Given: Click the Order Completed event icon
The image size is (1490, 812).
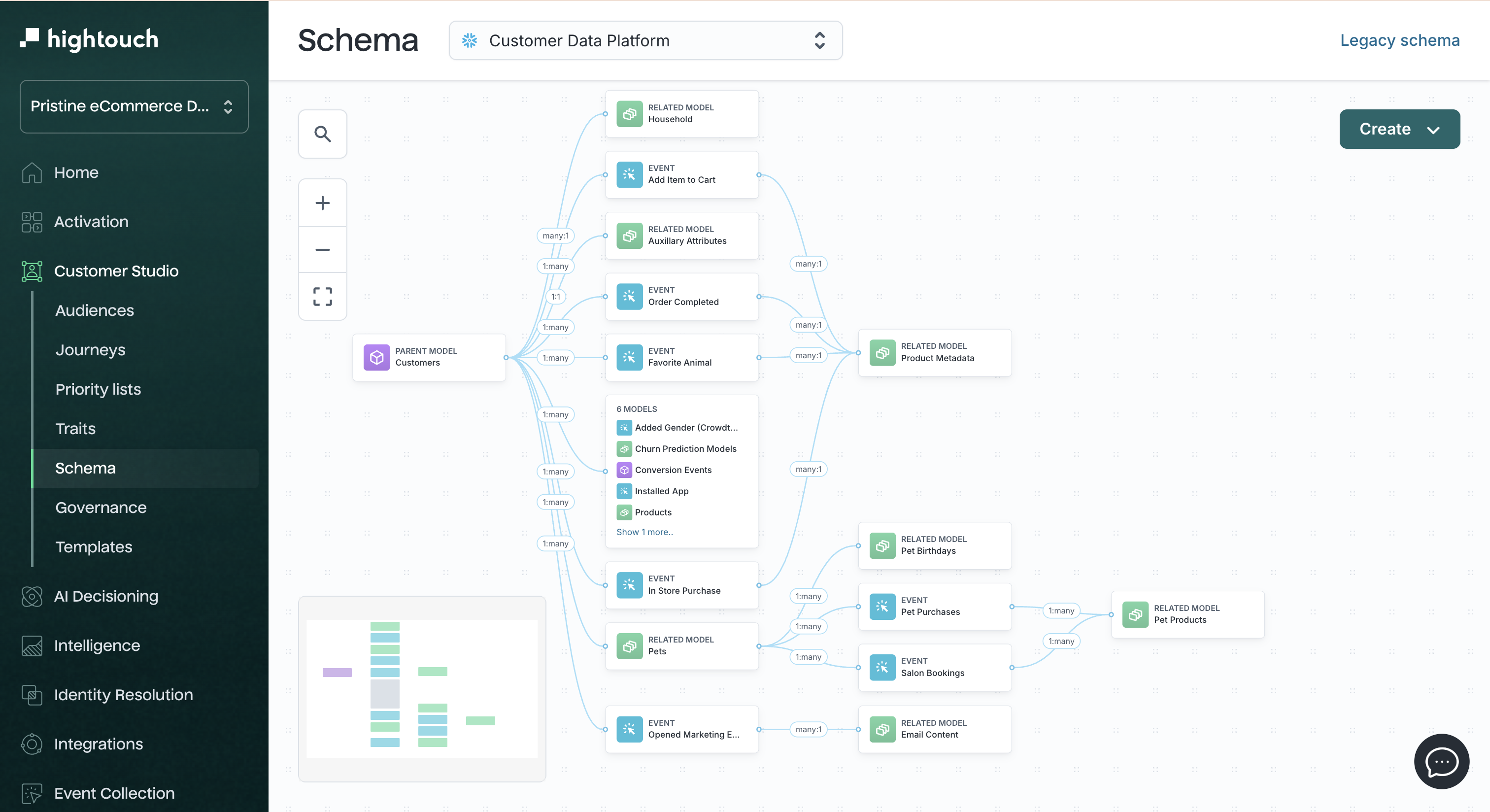Looking at the screenshot, I should pyautogui.click(x=629, y=297).
